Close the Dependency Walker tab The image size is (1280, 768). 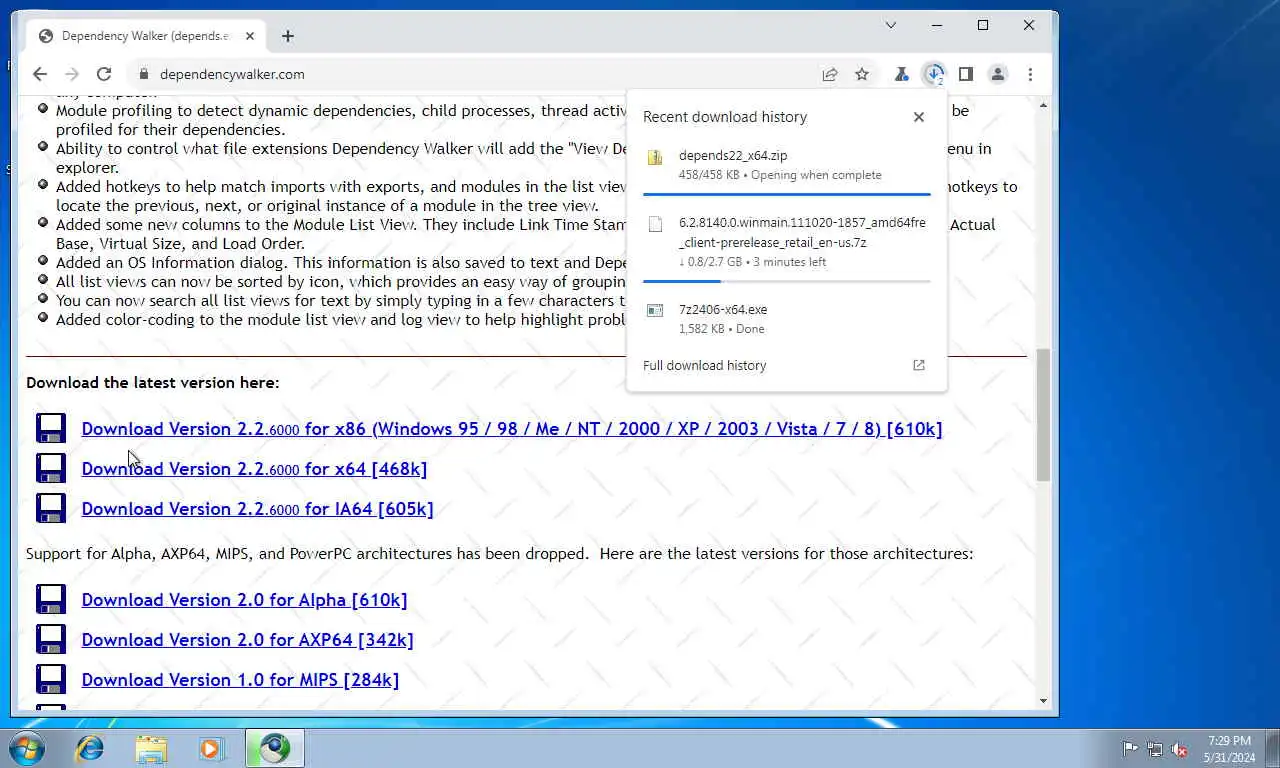[x=250, y=36]
